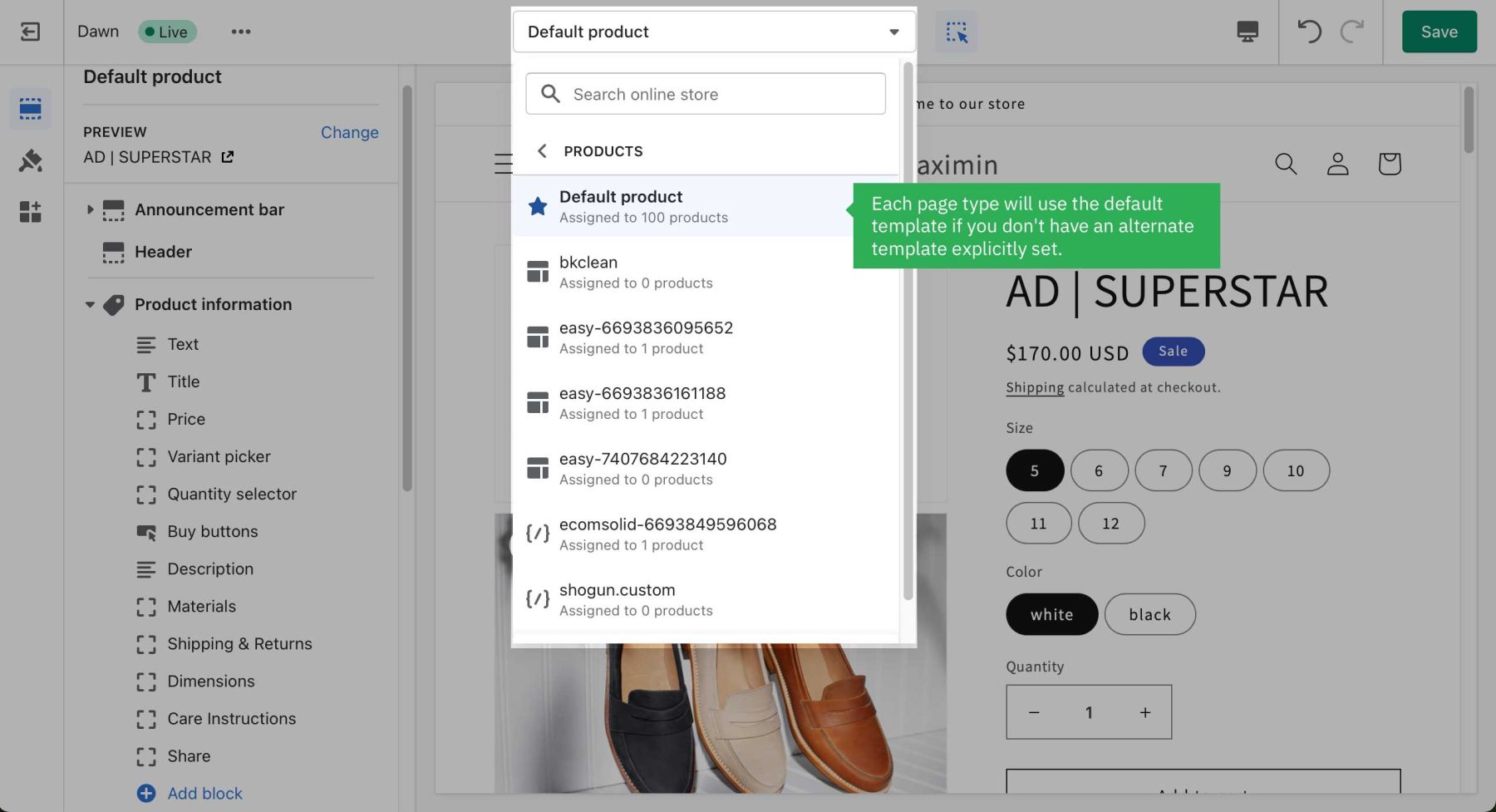The height and width of the screenshot is (812, 1496).
Task: Open the App embeds icon
Action: [31, 212]
